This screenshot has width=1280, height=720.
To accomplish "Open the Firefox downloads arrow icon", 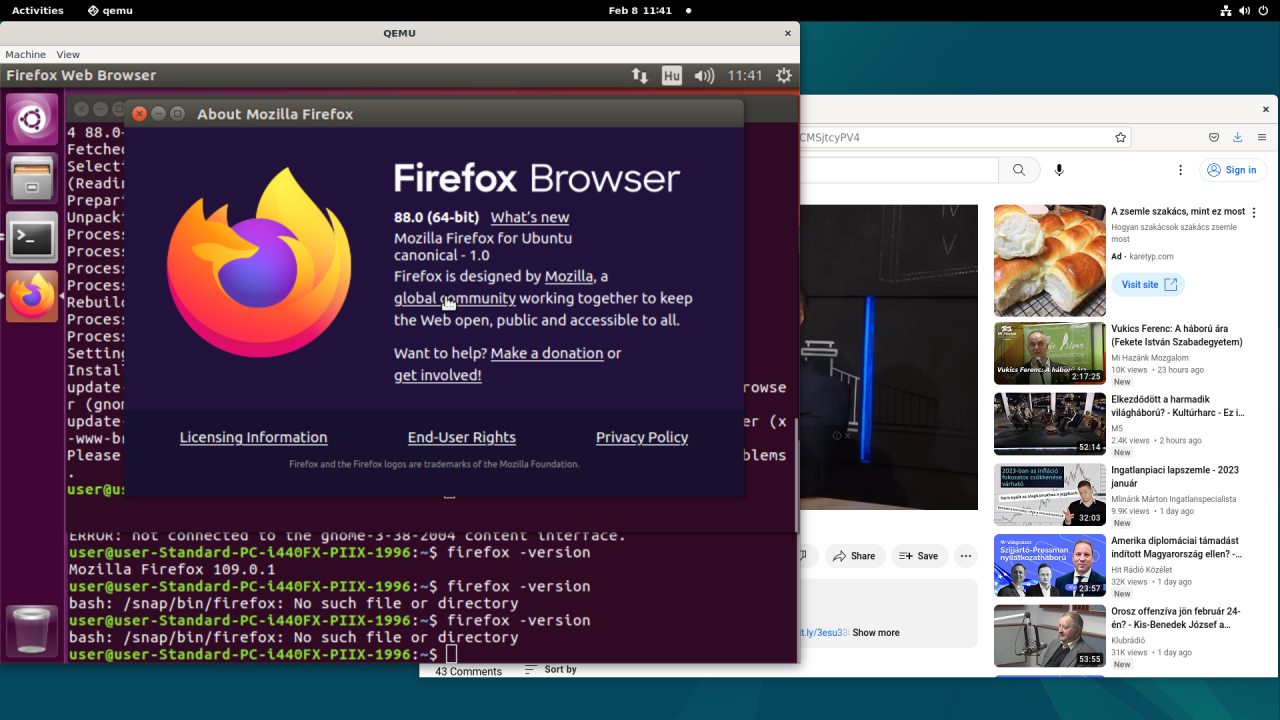I will (x=1237, y=137).
